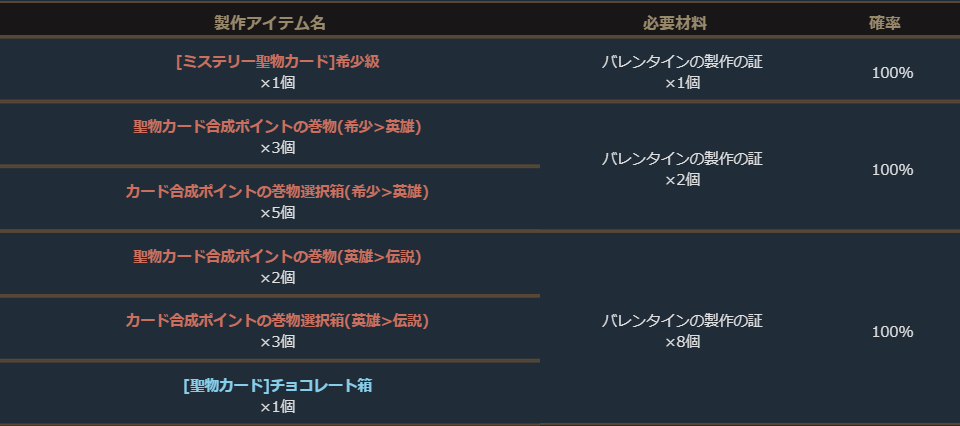960x426 pixels.
Task: Click the 100% rate beside the ×8個 material
Action: click(x=892, y=332)
